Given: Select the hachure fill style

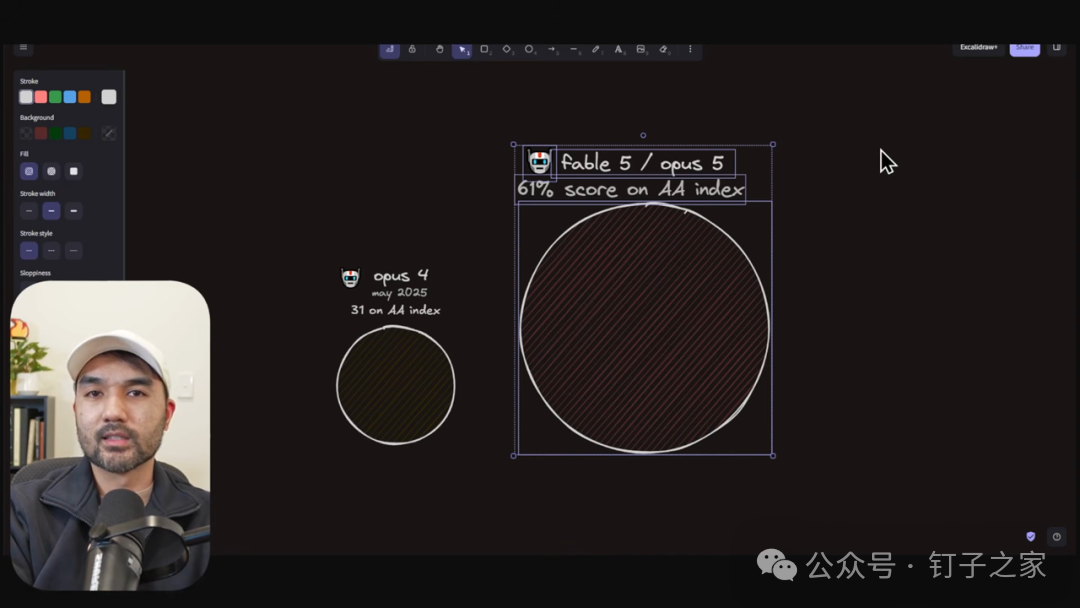Looking at the screenshot, I should [x=29, y=171].
